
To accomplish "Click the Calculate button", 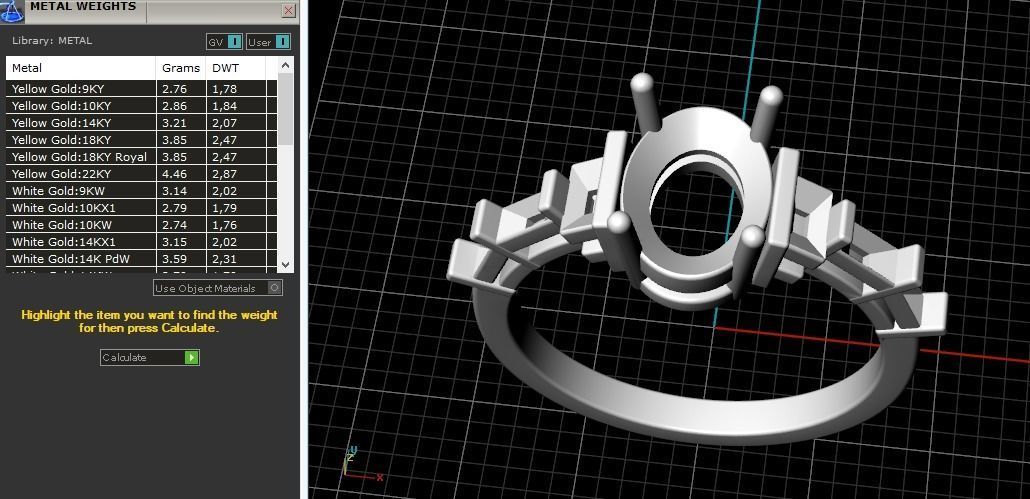I will pos(150,358).
